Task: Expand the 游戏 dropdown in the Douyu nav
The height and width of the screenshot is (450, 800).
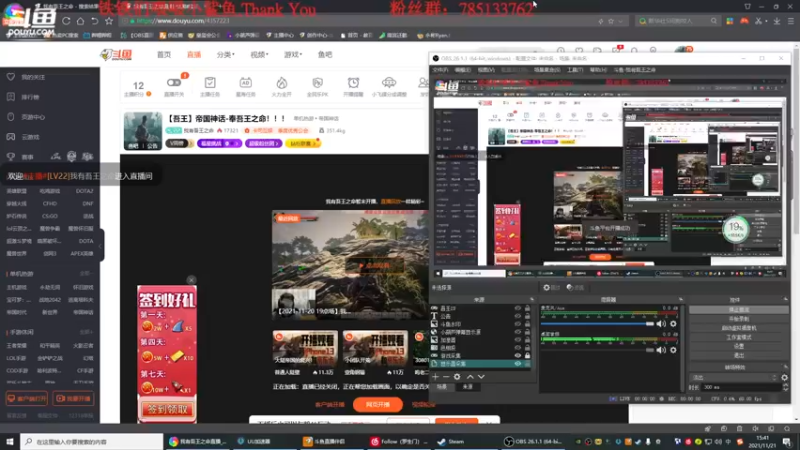Action: (x=293, y=55)
